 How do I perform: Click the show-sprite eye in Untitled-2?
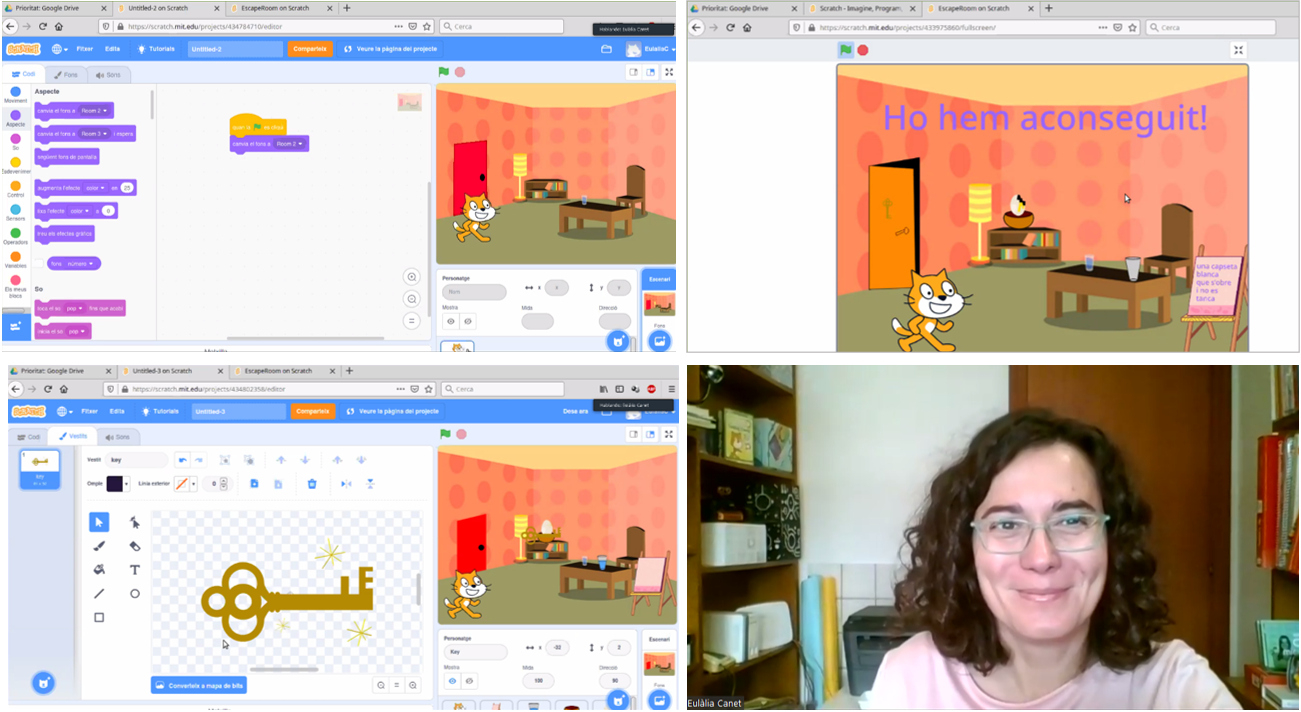(x=451, y=322)
